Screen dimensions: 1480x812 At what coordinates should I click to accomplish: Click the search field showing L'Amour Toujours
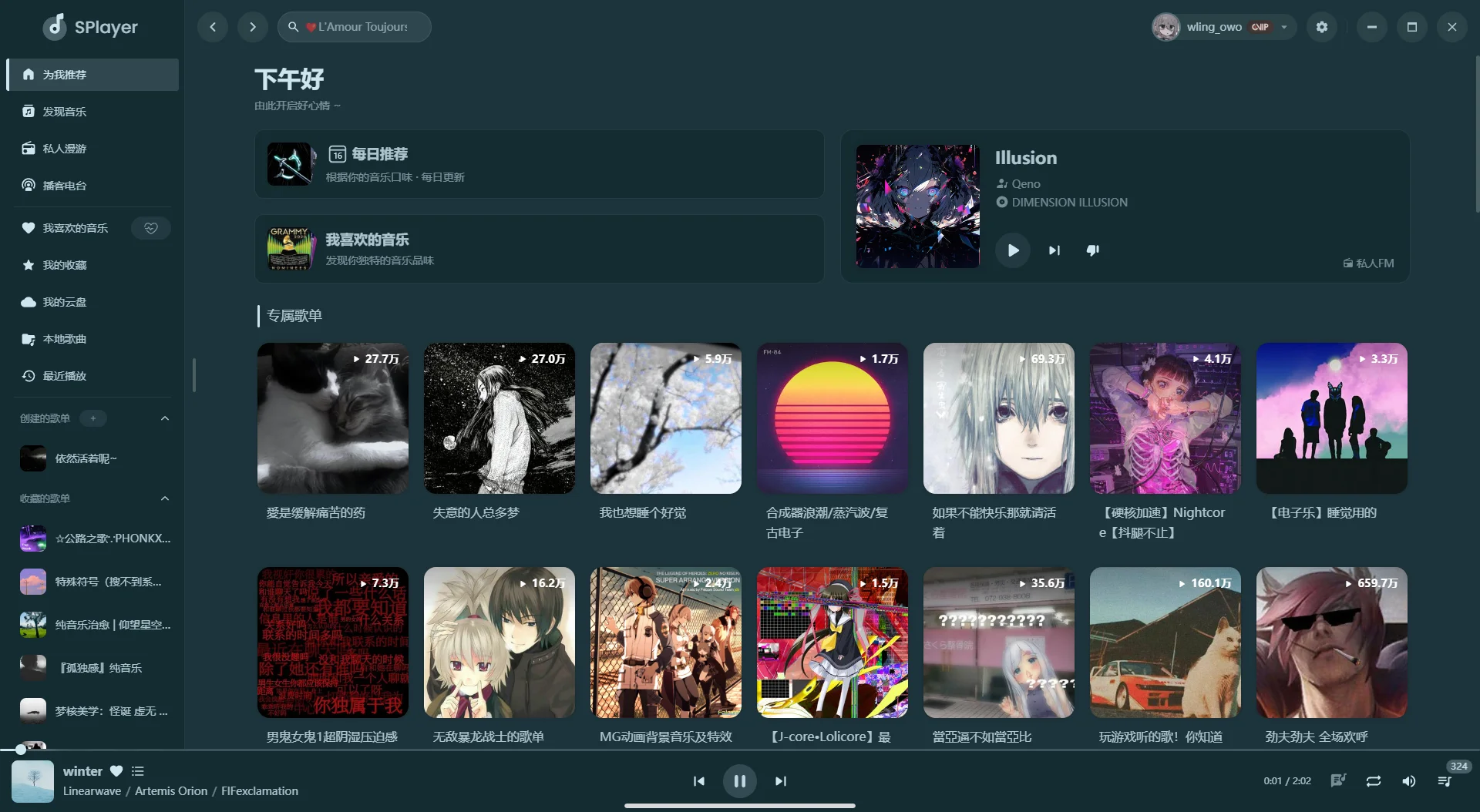[x=355, y=27]
